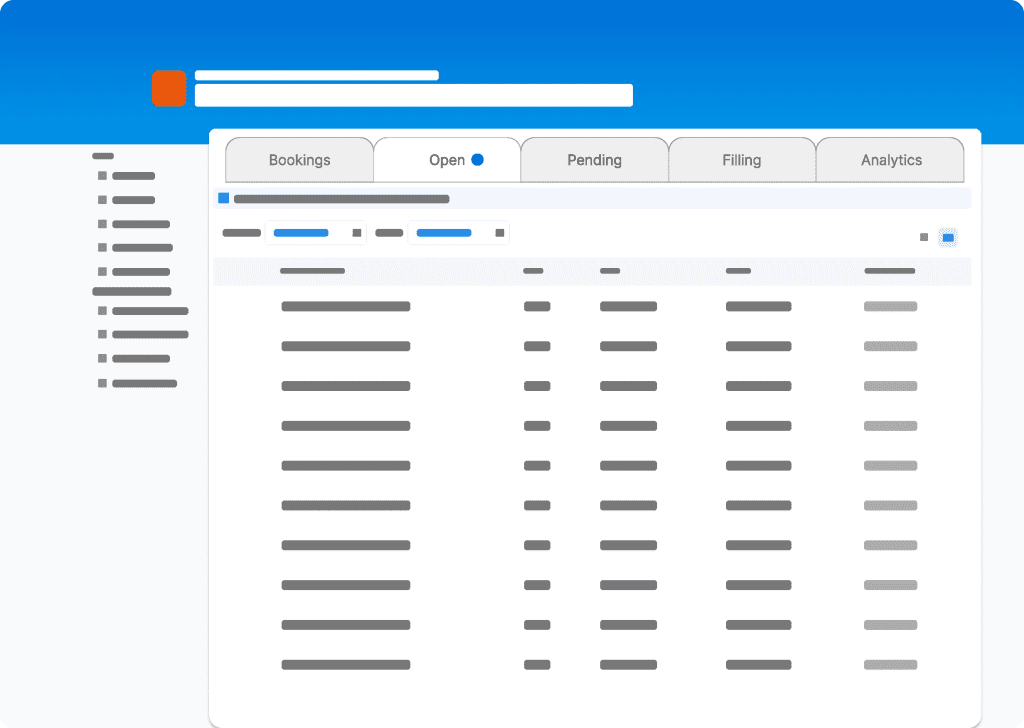This screenshot has width=1024, height=728.
Task: Click last sidebar item icon in second group
Action: [x=102, y=383]
